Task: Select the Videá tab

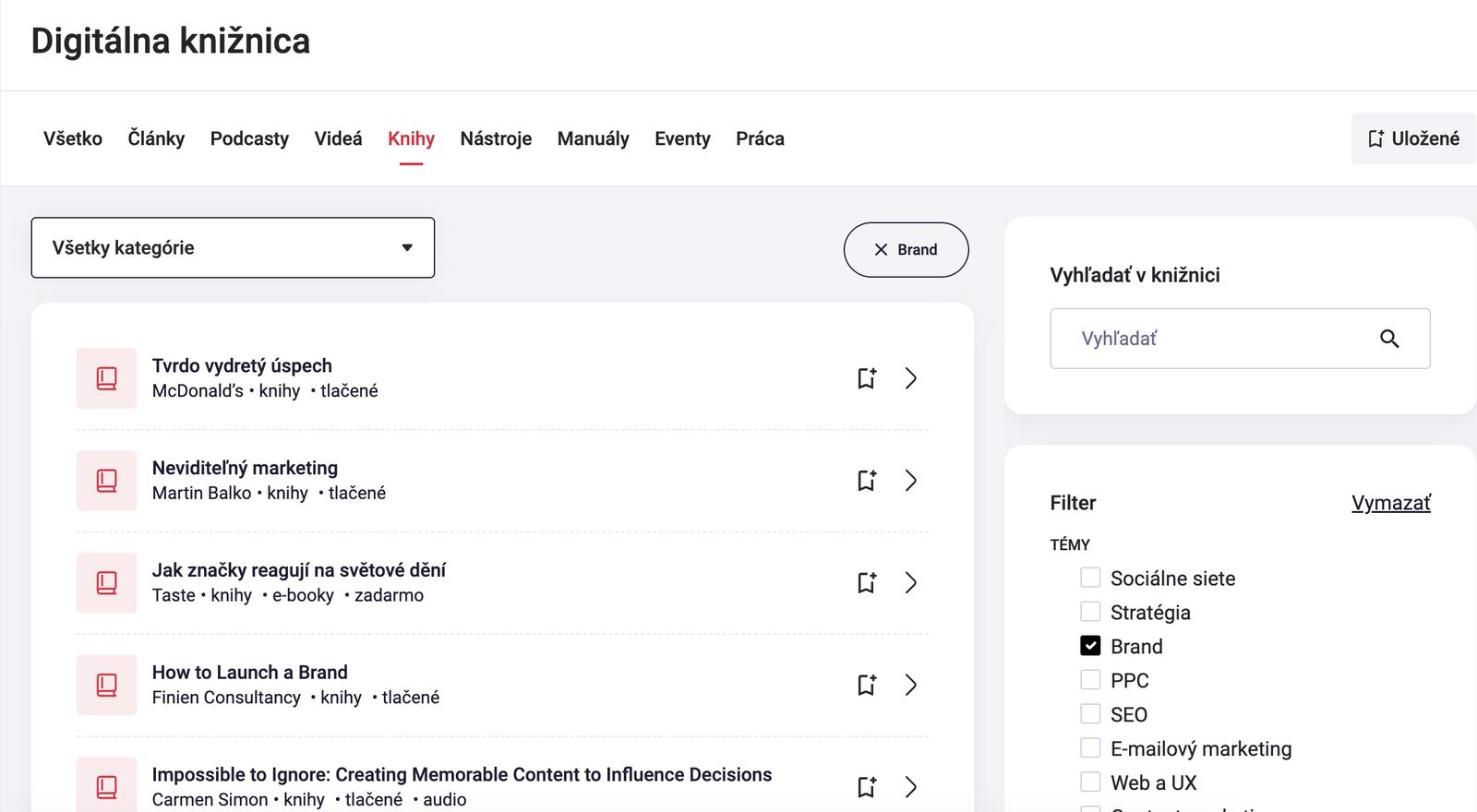Action: click(338, 138)
